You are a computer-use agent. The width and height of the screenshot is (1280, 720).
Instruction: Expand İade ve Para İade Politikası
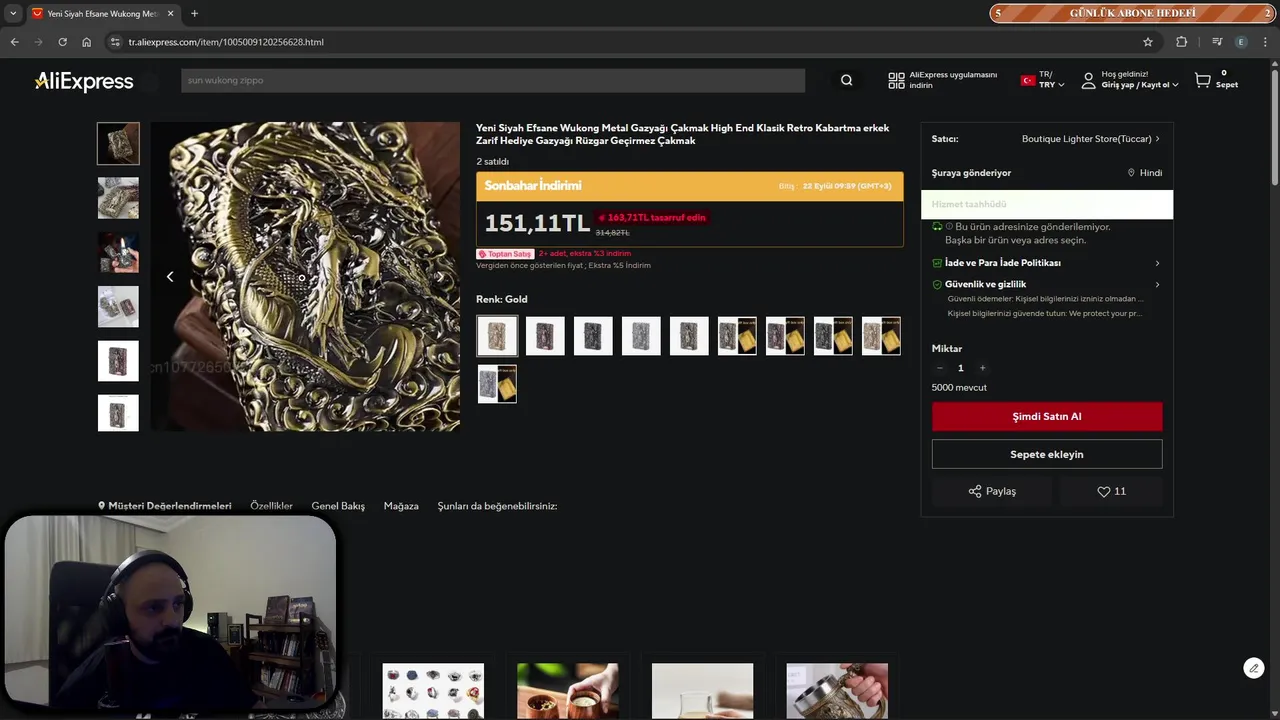(1047, 263)
